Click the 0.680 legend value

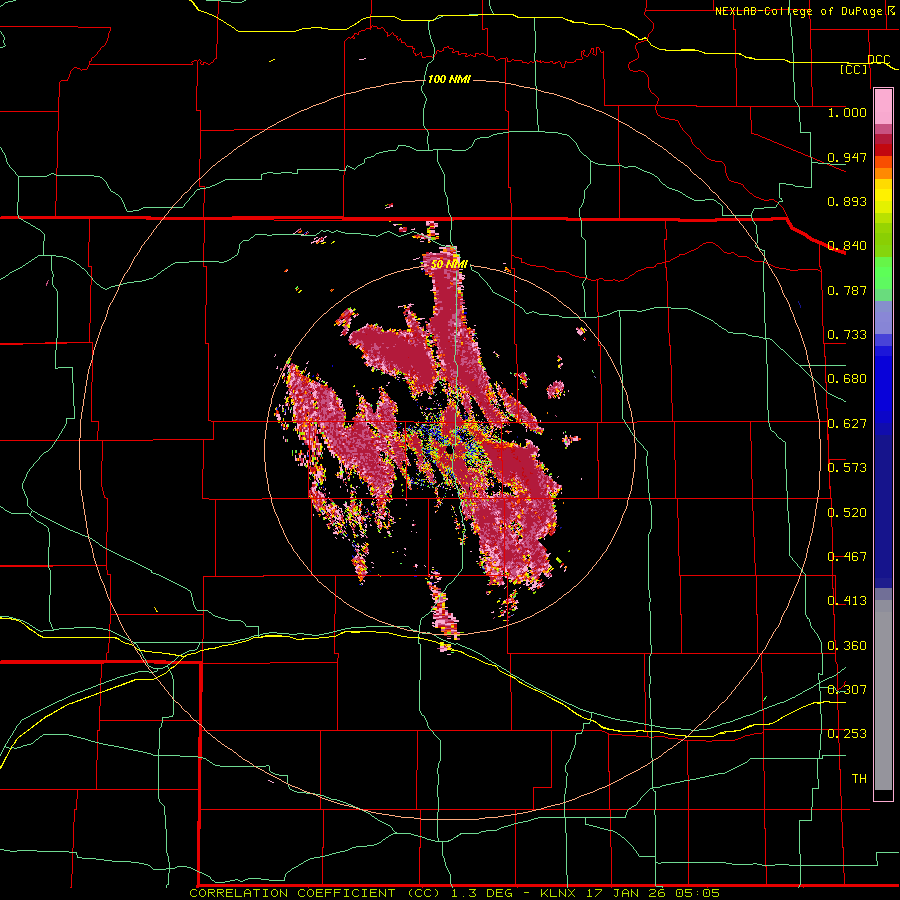[847, 379]
